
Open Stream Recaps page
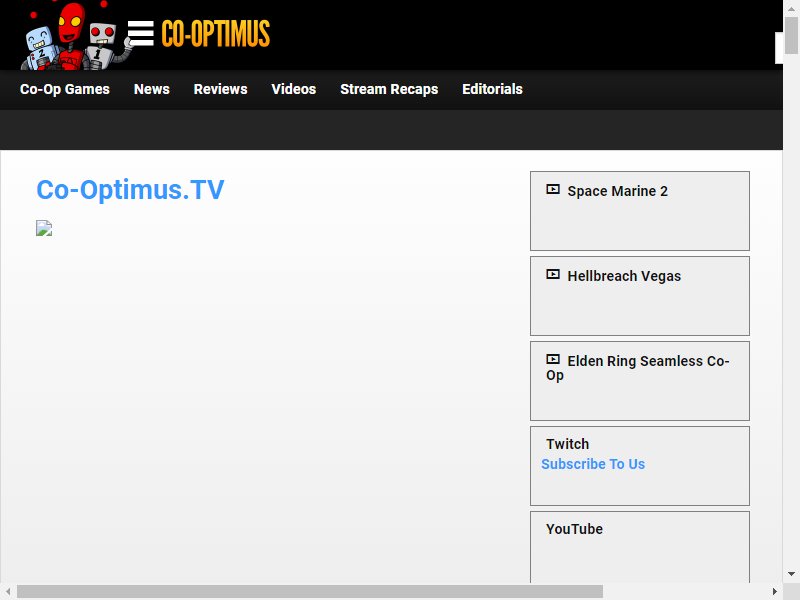pyautogui.click(x=389, y=89)
